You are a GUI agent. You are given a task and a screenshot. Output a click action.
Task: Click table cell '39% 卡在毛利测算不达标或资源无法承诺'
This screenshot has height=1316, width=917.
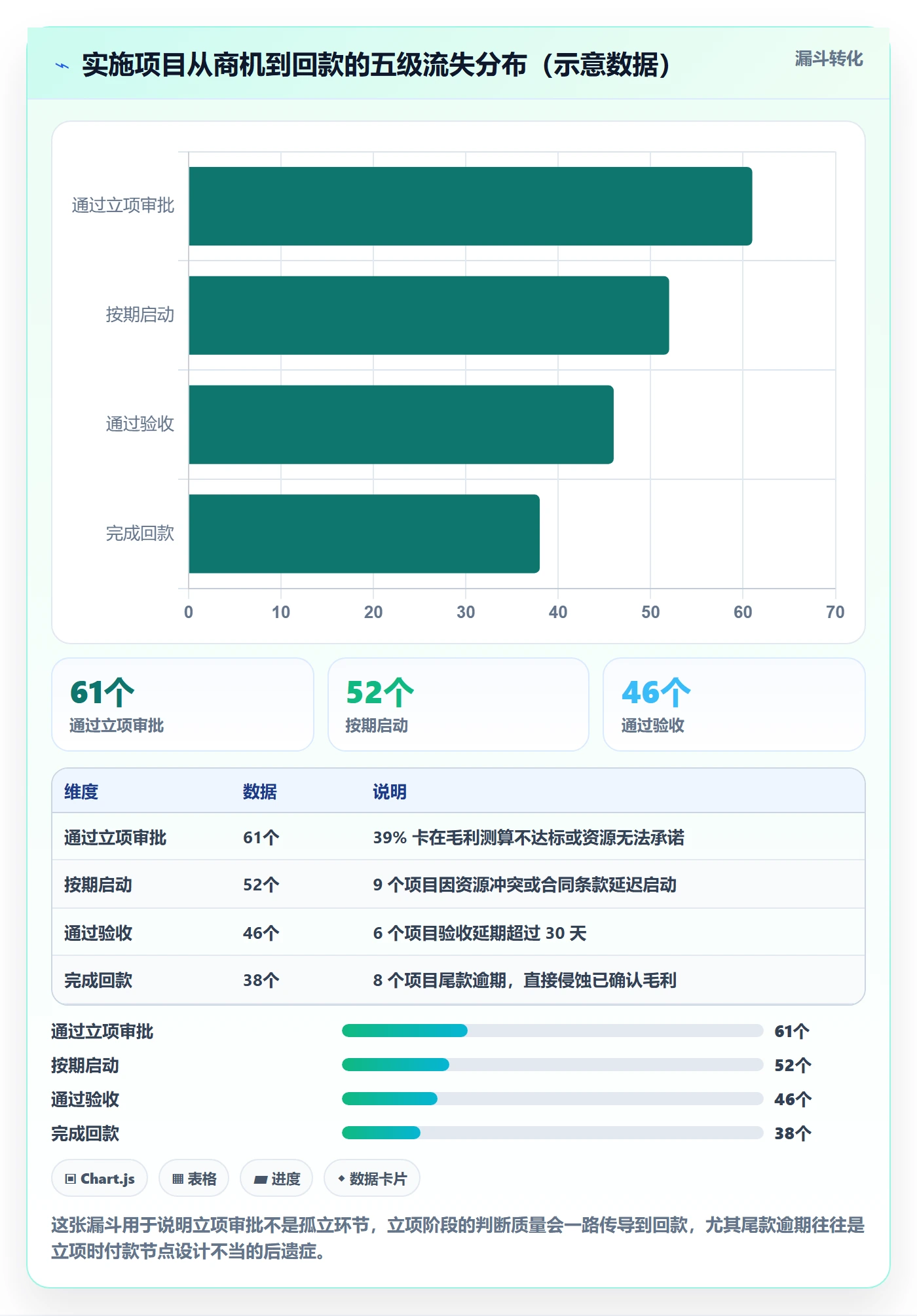[529, 837]
